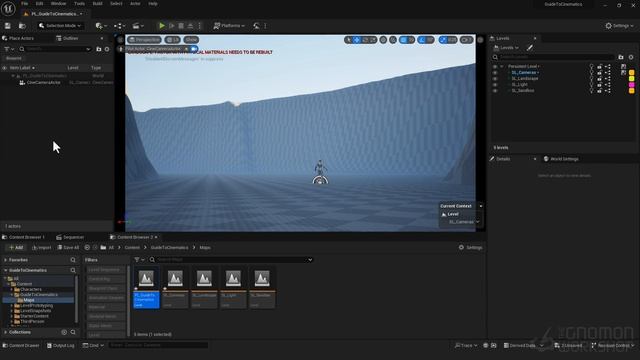Image resolution: width=640 pixels, height=360 pixels.
Task: Toggle visibility of the last sublevel row
Action: pos(495,91)
